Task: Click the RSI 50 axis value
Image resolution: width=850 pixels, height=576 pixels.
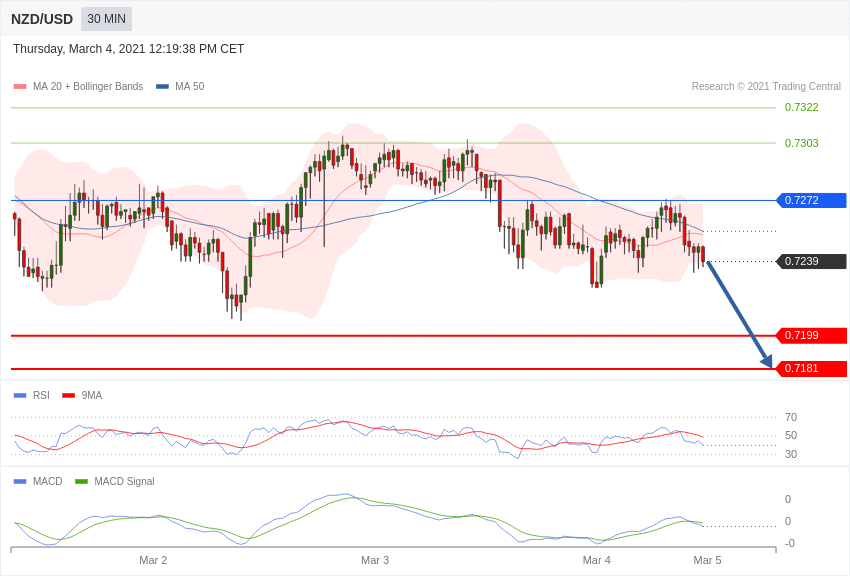Action: coord(791,436)
